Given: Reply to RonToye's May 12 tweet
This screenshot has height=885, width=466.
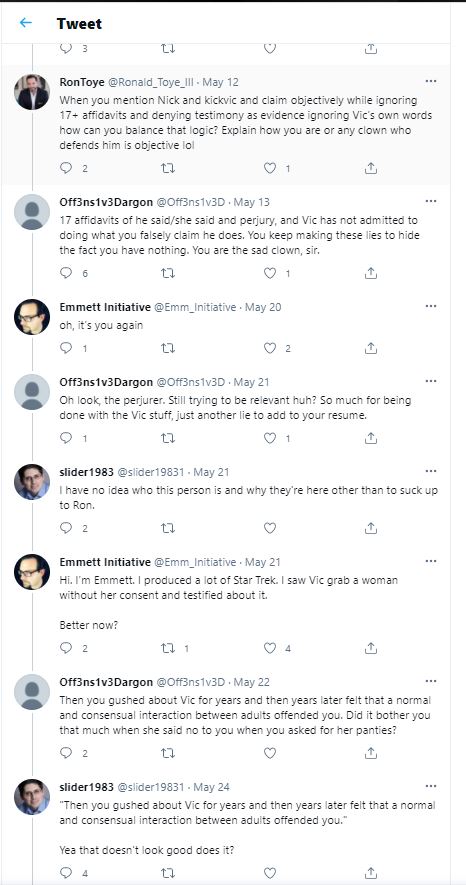Looking at the screenshot, I should 66,168.
